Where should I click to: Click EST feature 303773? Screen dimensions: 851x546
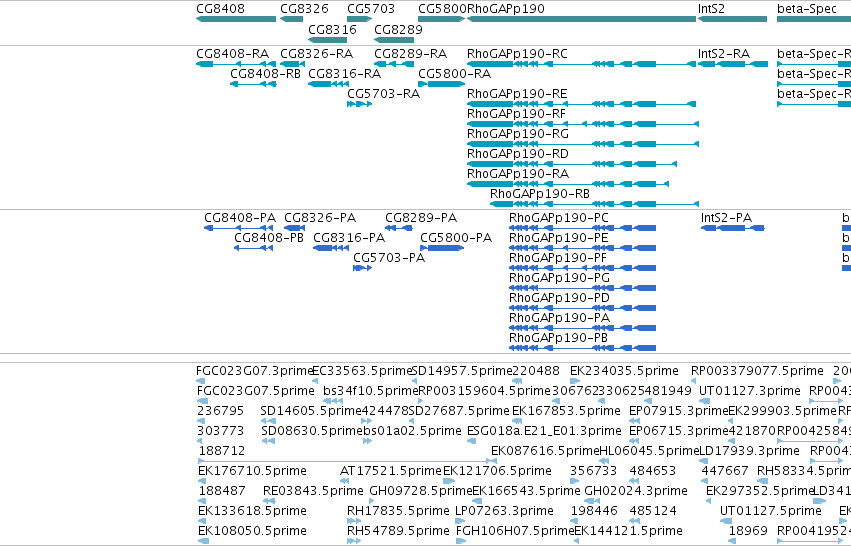tap(201, 442)
